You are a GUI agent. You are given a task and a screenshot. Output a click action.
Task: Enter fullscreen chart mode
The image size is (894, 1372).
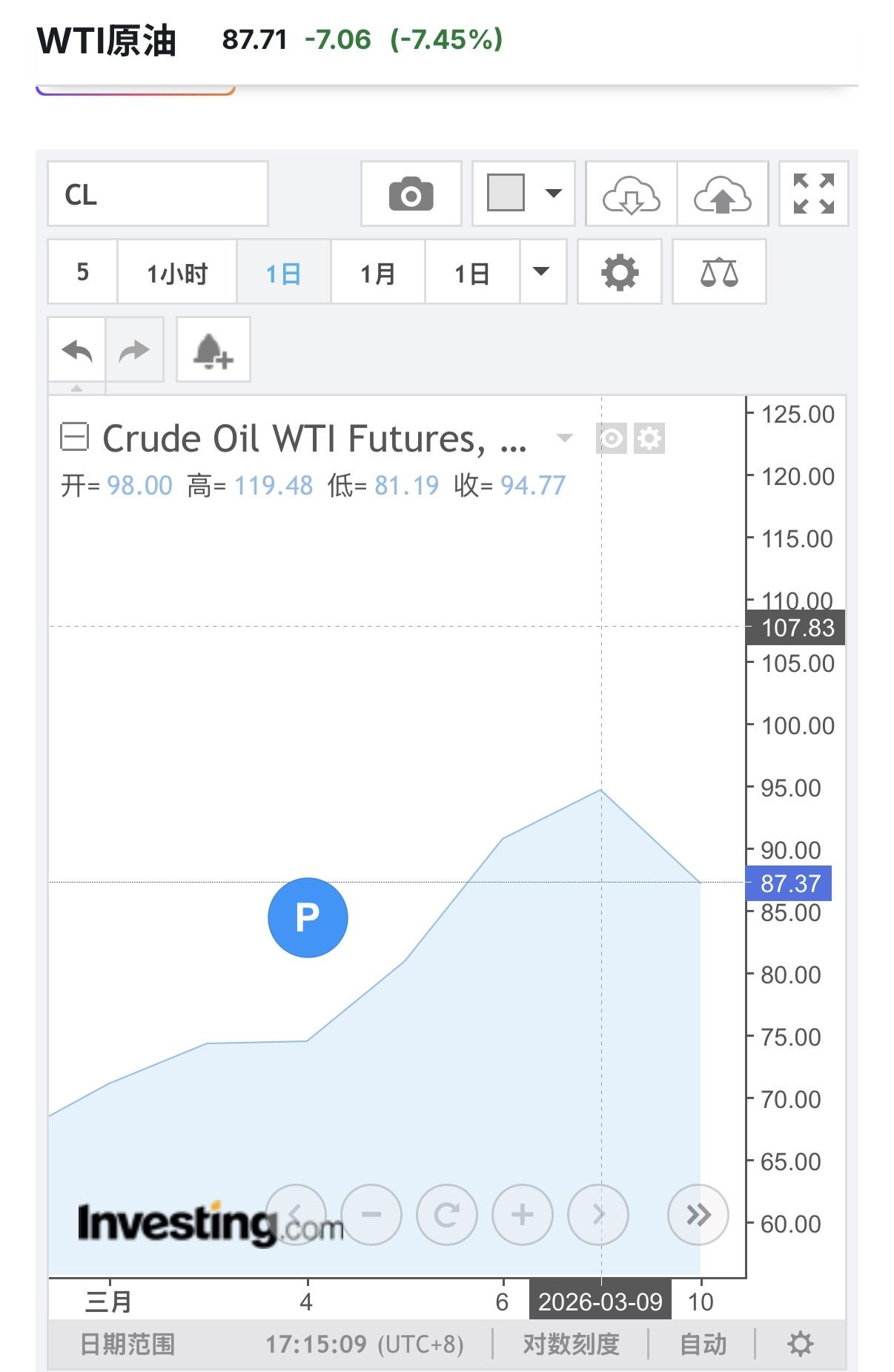(x=813, y=194)
